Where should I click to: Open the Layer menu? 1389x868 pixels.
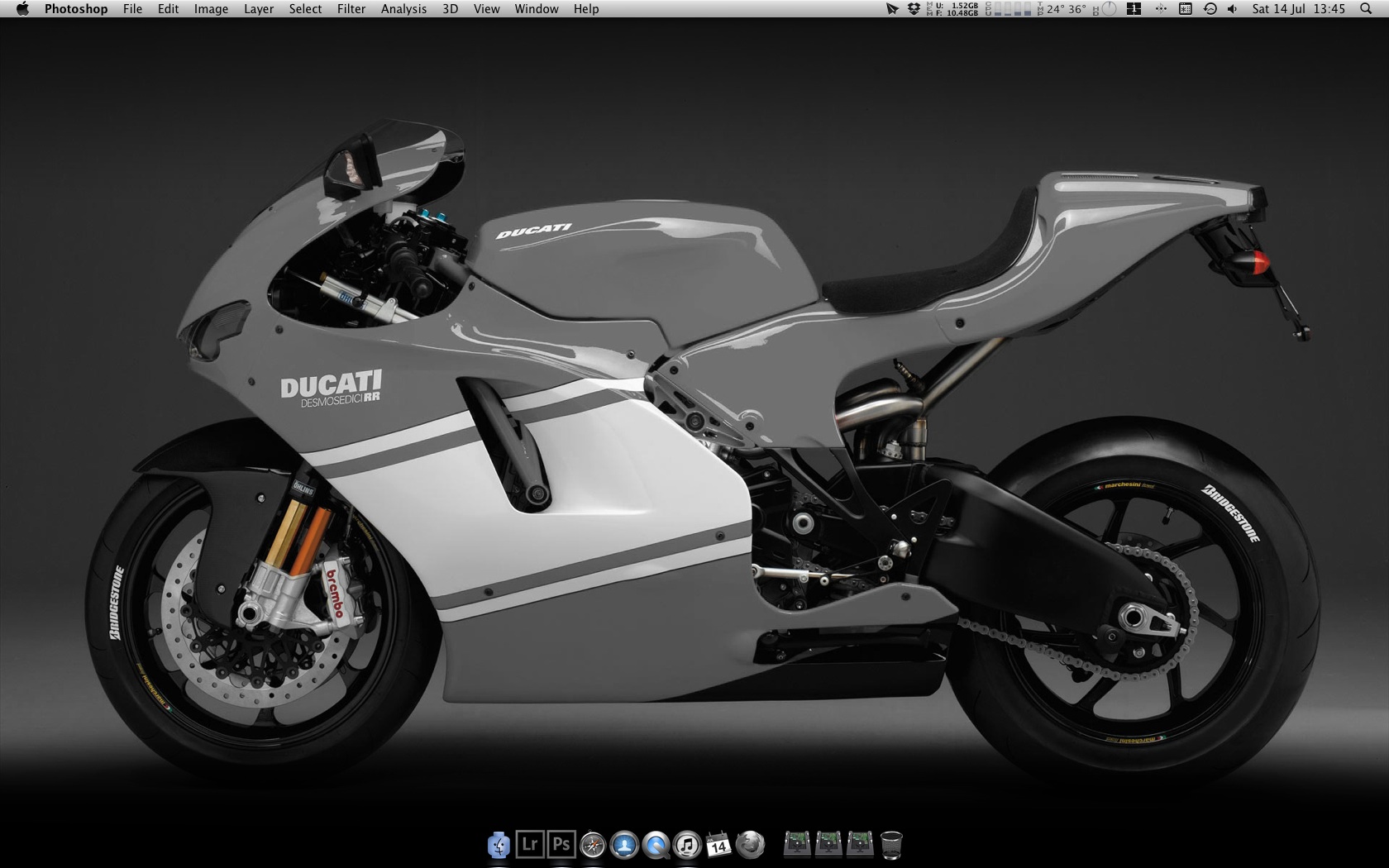pos(259,9)
